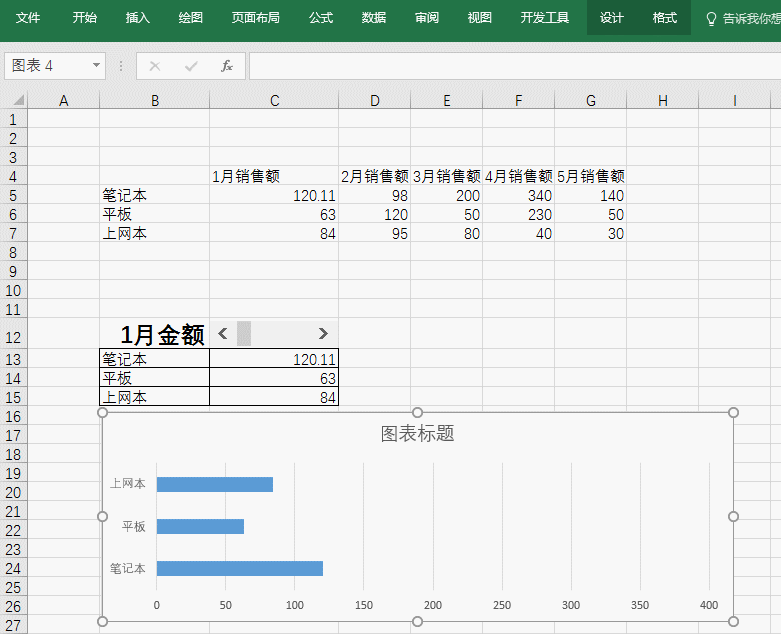
Task: Click cell with 4月销售额 header
Action: coord(519,176)
